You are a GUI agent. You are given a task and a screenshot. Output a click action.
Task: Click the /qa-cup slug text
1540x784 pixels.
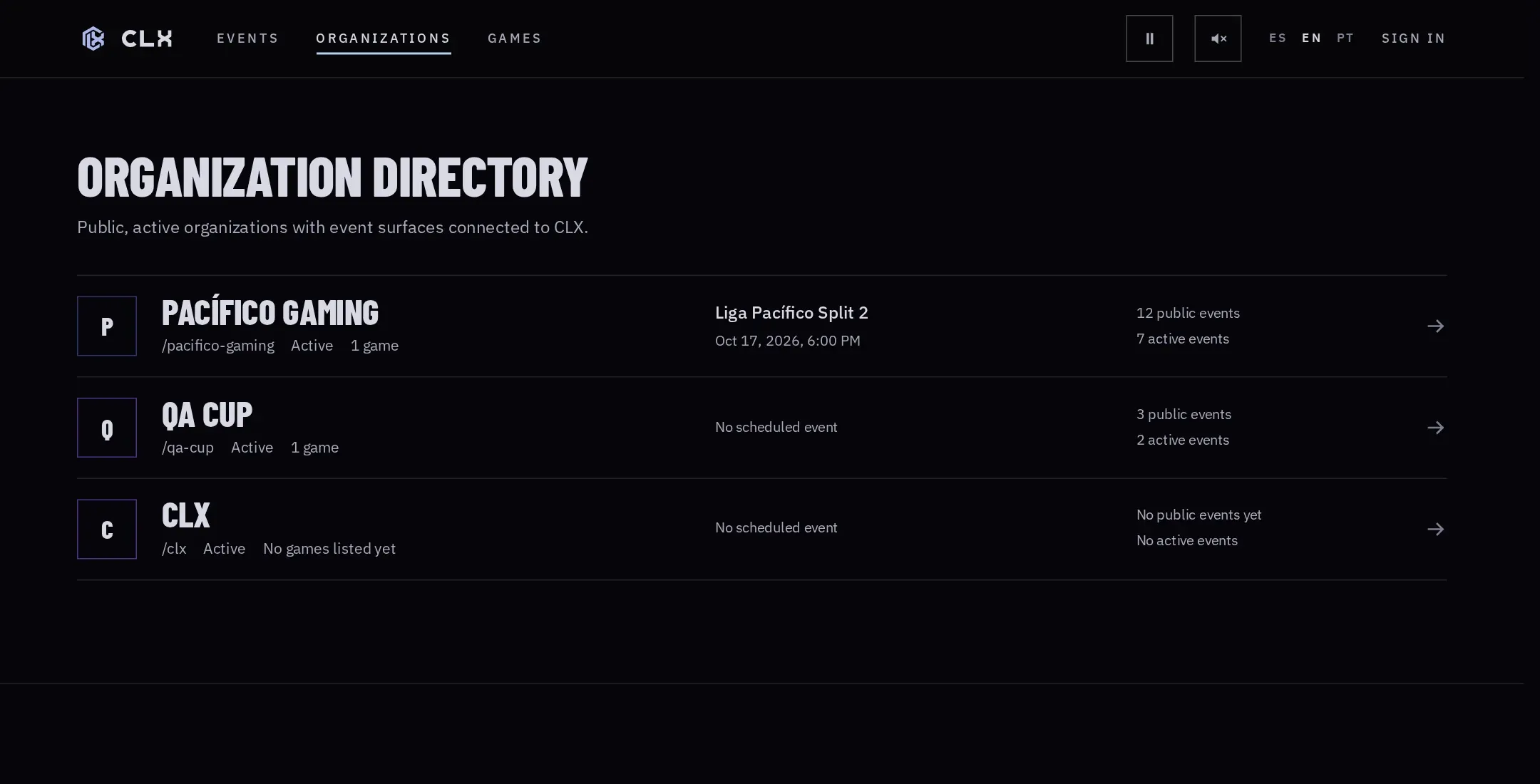coord(188,448)
